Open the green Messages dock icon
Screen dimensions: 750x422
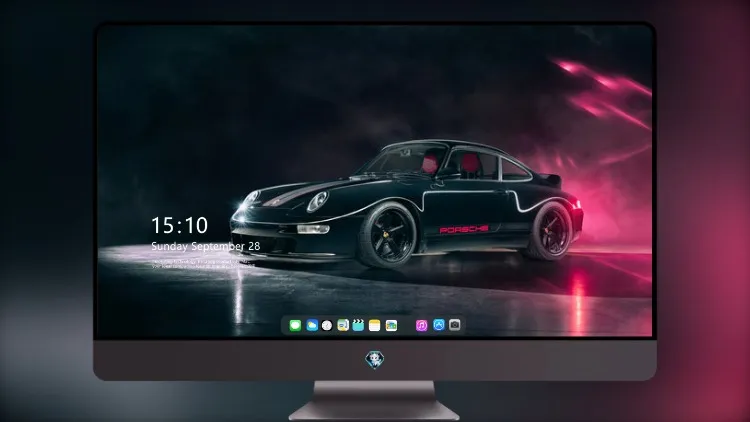tap(295, 325)
